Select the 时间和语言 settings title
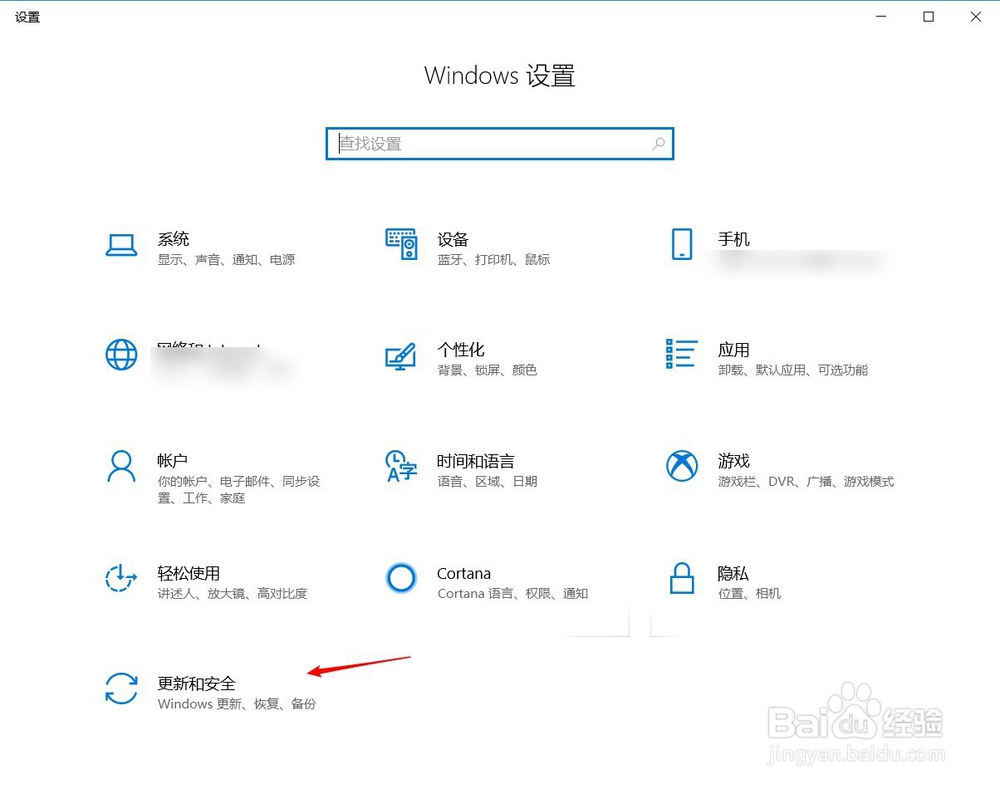 pyautogui.click(x=476, y=461)
